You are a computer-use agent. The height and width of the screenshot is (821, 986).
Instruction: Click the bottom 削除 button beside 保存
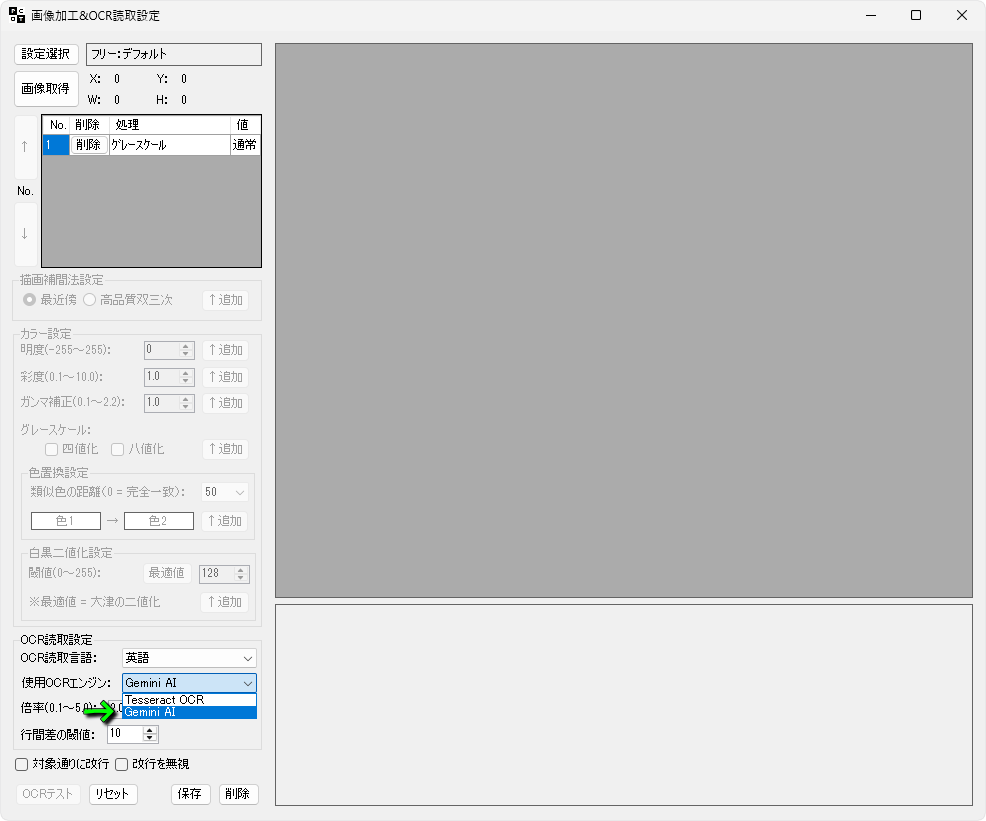238,794
